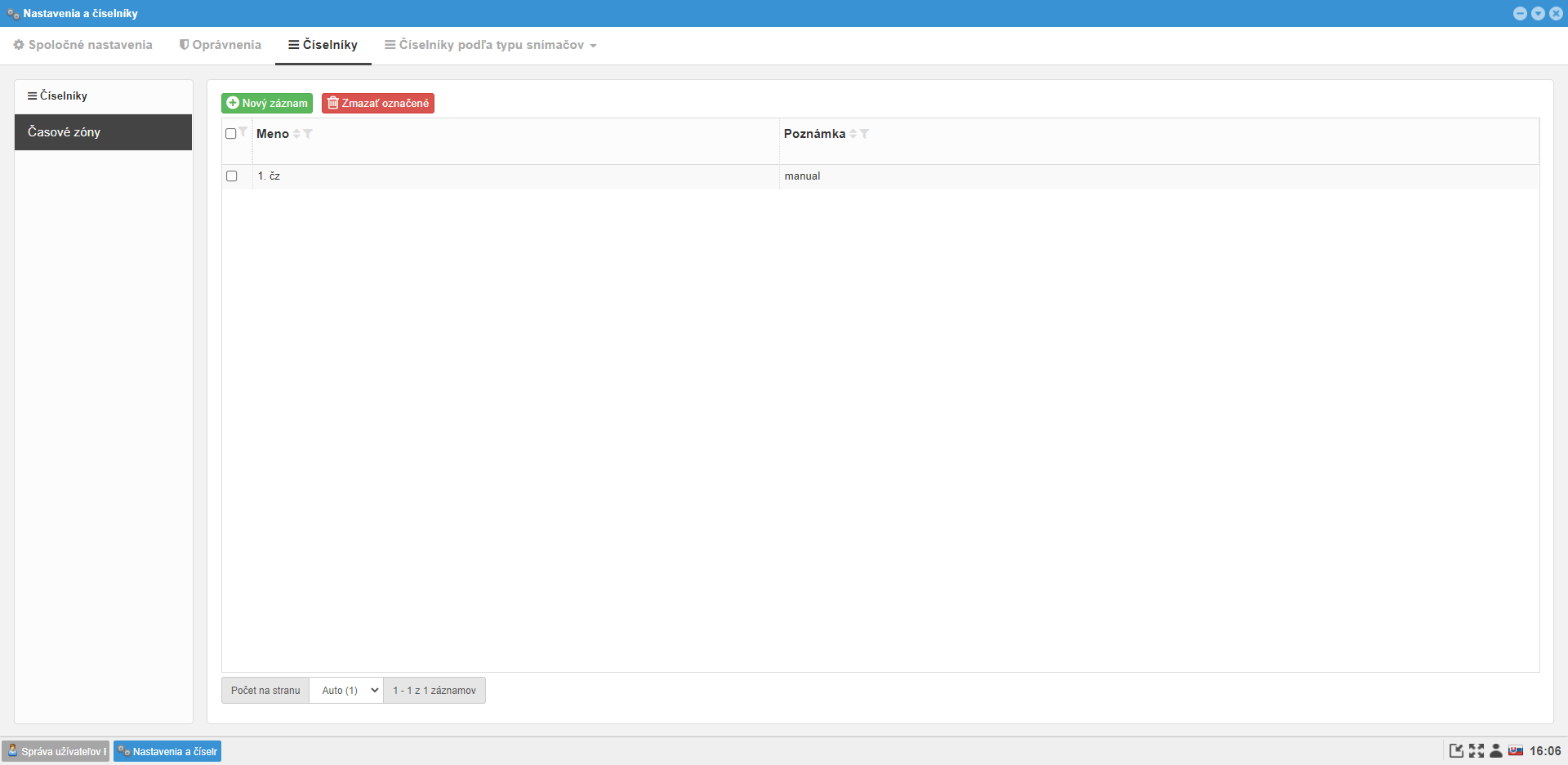Click the Poznámka column header text
The height and width of the screenshot is (765, 1568).
[x=814, y=134]
